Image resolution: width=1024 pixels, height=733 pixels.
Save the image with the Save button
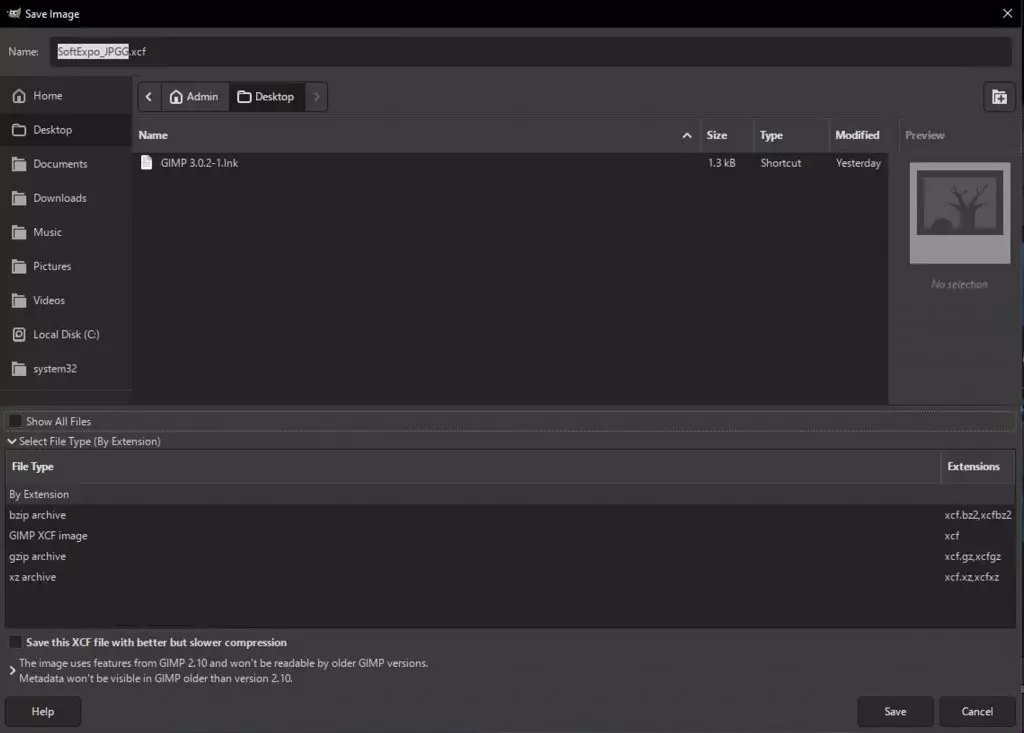pos(895,711)
